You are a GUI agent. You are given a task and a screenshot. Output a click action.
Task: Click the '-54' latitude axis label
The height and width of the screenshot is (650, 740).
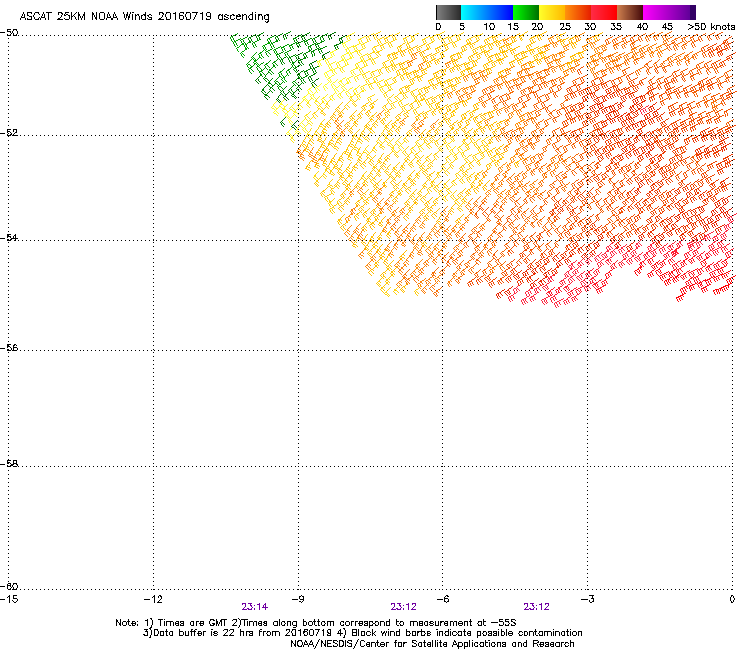point(9,237)
